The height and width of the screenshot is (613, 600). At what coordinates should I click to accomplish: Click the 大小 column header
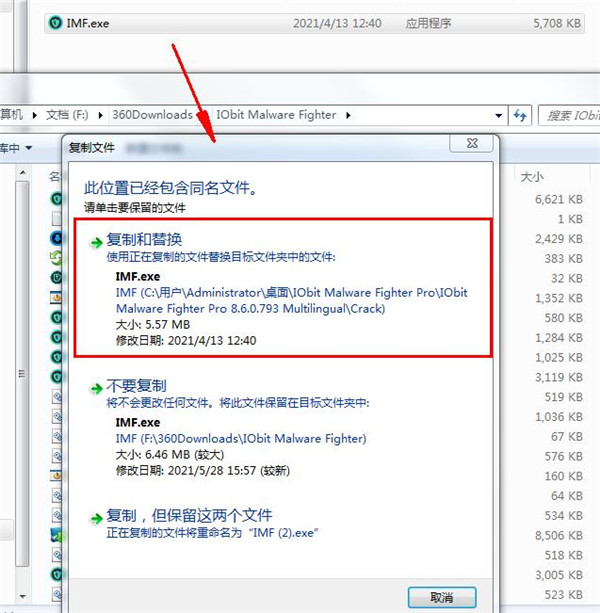click(x=532, y=177)
